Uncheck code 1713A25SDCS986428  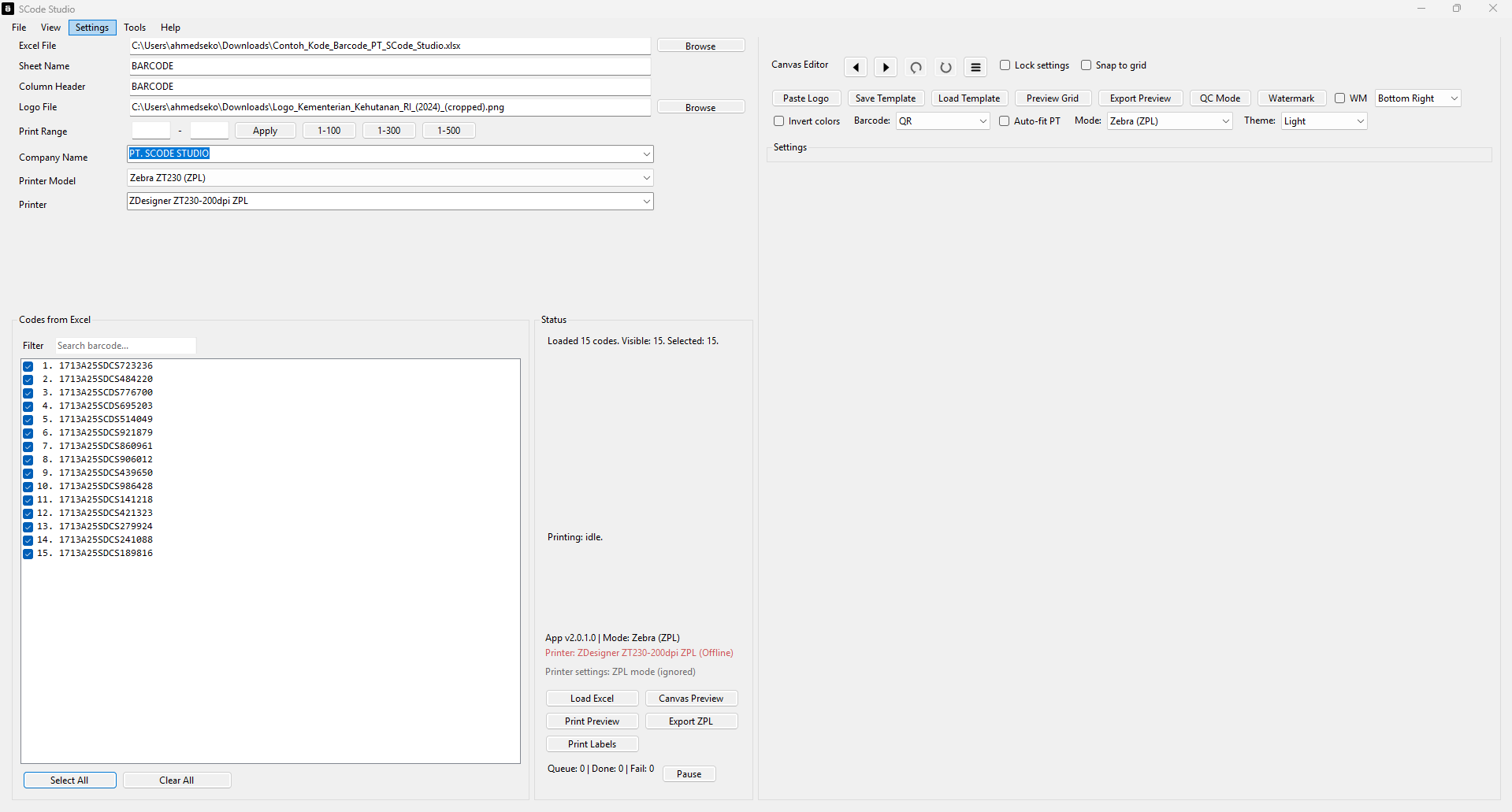28,487
